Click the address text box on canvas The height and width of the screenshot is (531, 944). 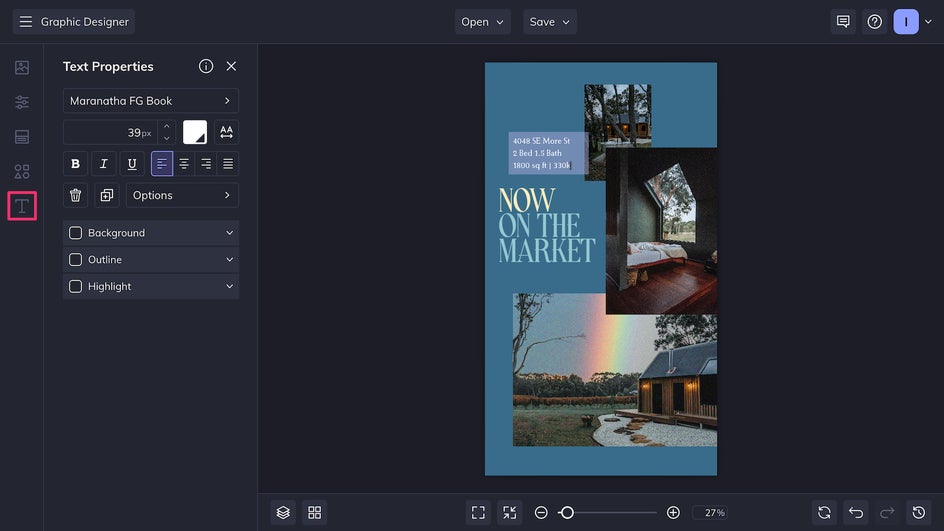point(548,153)
